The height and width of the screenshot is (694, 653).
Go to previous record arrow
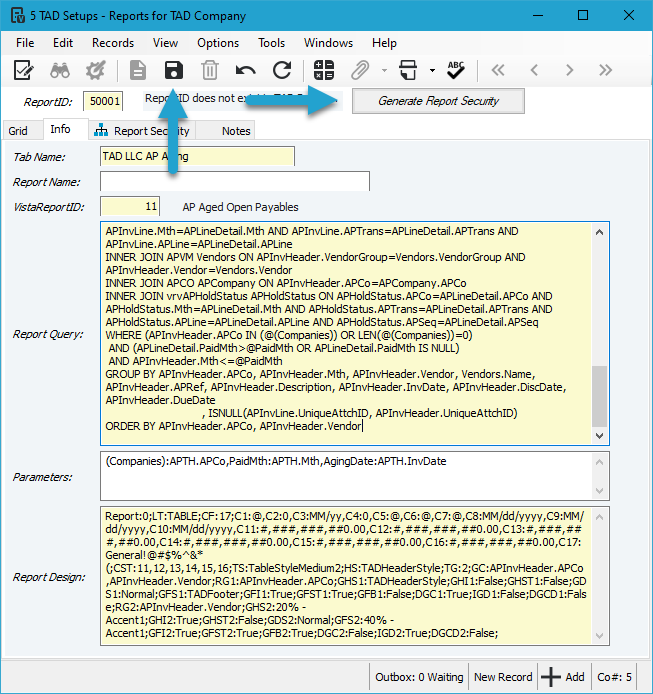tap(534, 70)
